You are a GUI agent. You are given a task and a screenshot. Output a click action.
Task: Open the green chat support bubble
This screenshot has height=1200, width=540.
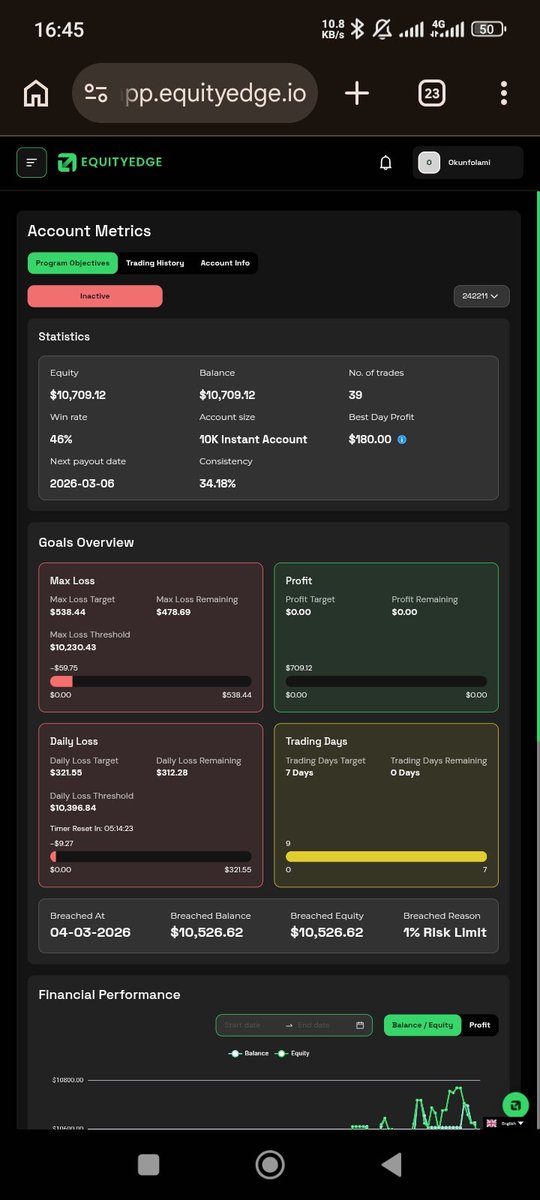pyautogui.click(x=515, y=1104)
